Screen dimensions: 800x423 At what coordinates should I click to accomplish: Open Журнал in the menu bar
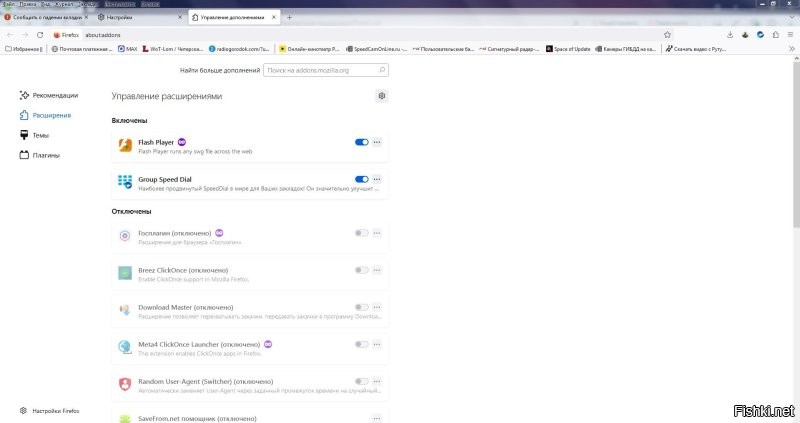(x=64, y=4)
